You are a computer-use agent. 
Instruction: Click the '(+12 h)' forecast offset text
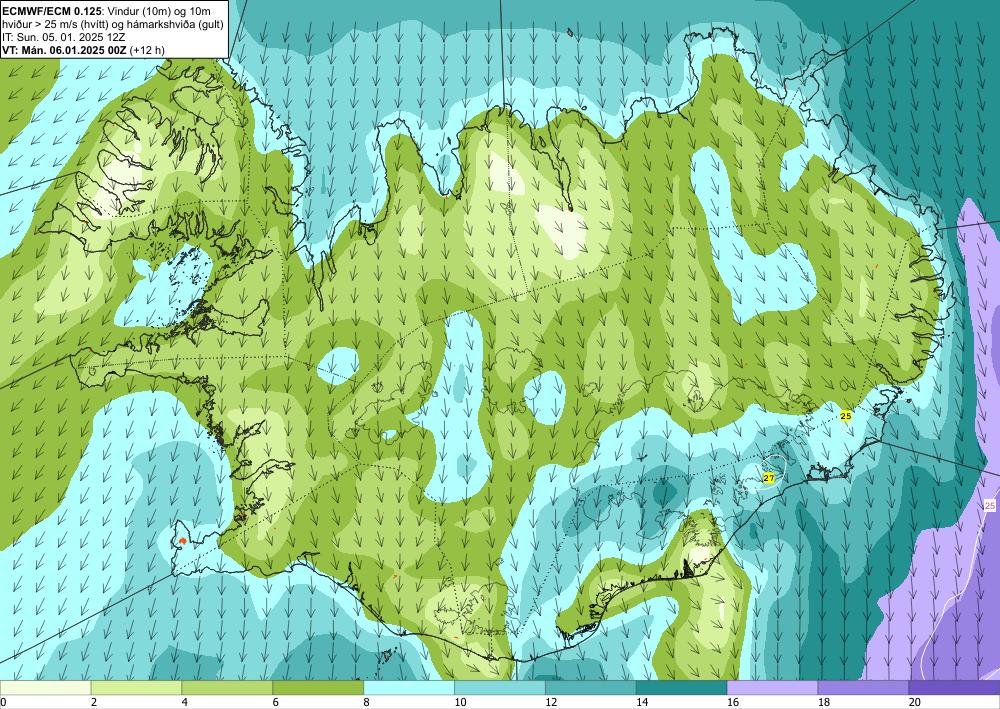pos(147,50)
